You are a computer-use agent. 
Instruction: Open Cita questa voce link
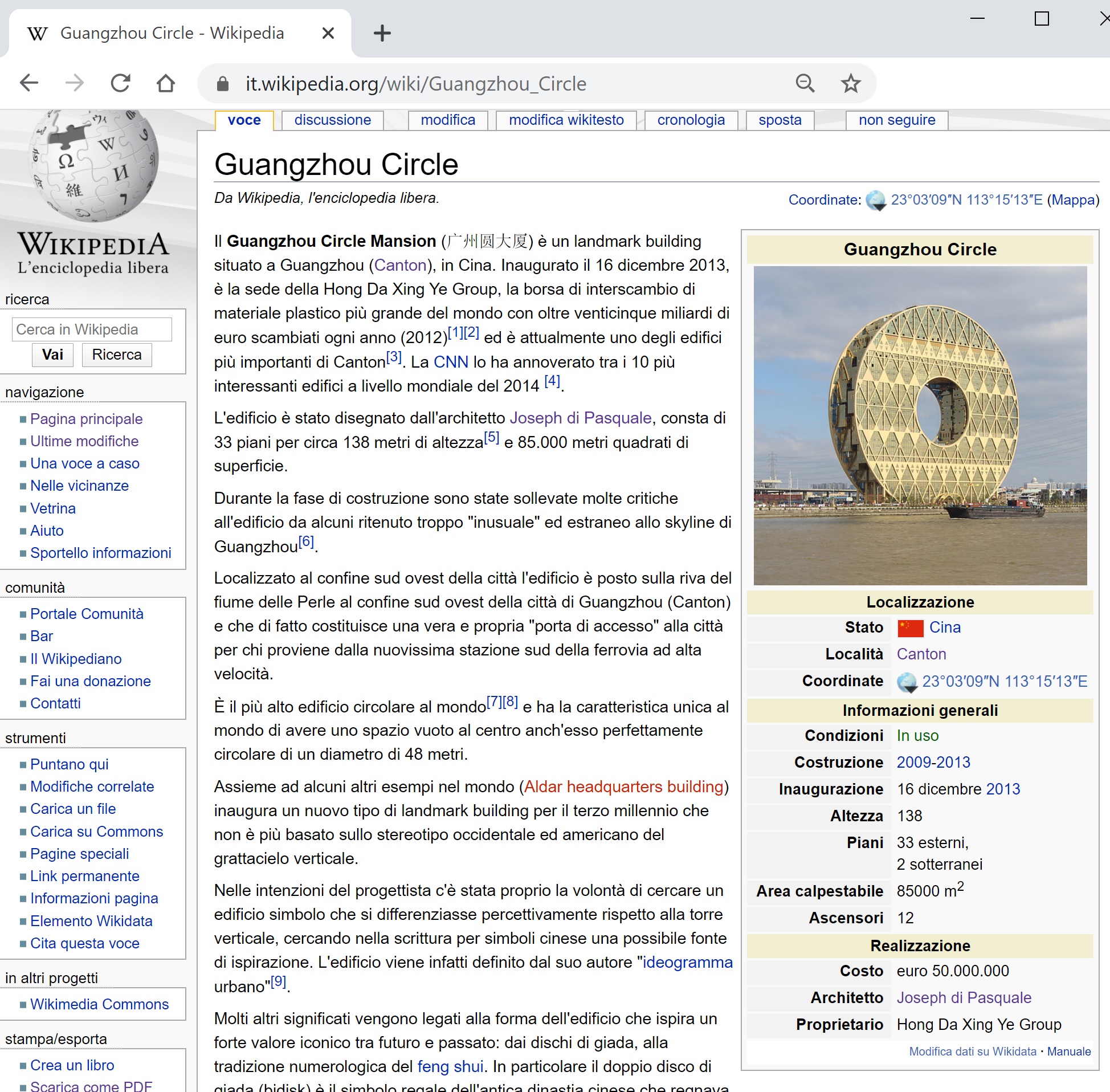coord(85,943)
